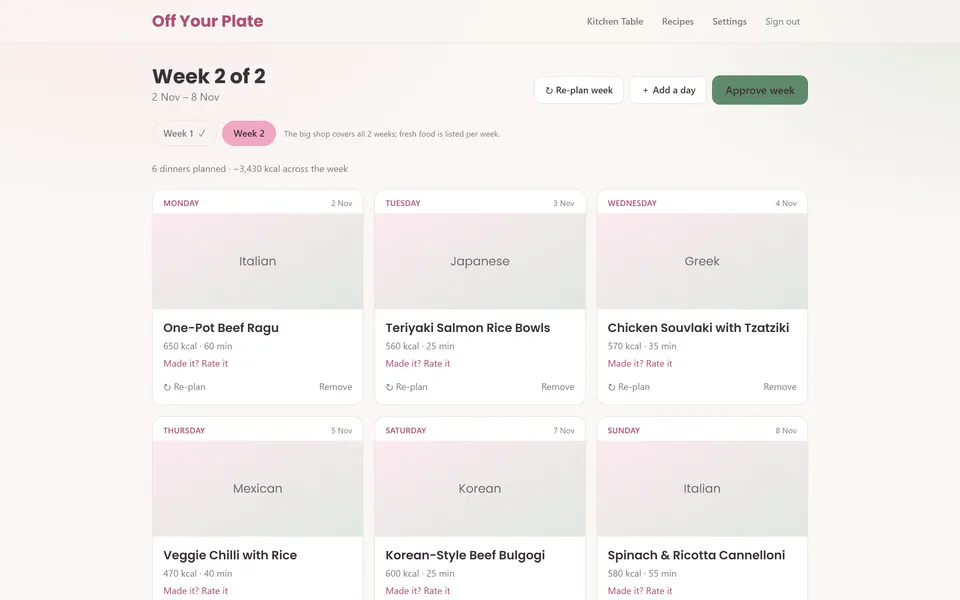Viewport: 960px width, 600px height.
Task: Rate the Teriyaki Salmon Rice Bowls dinner
Action: point(418,364)
